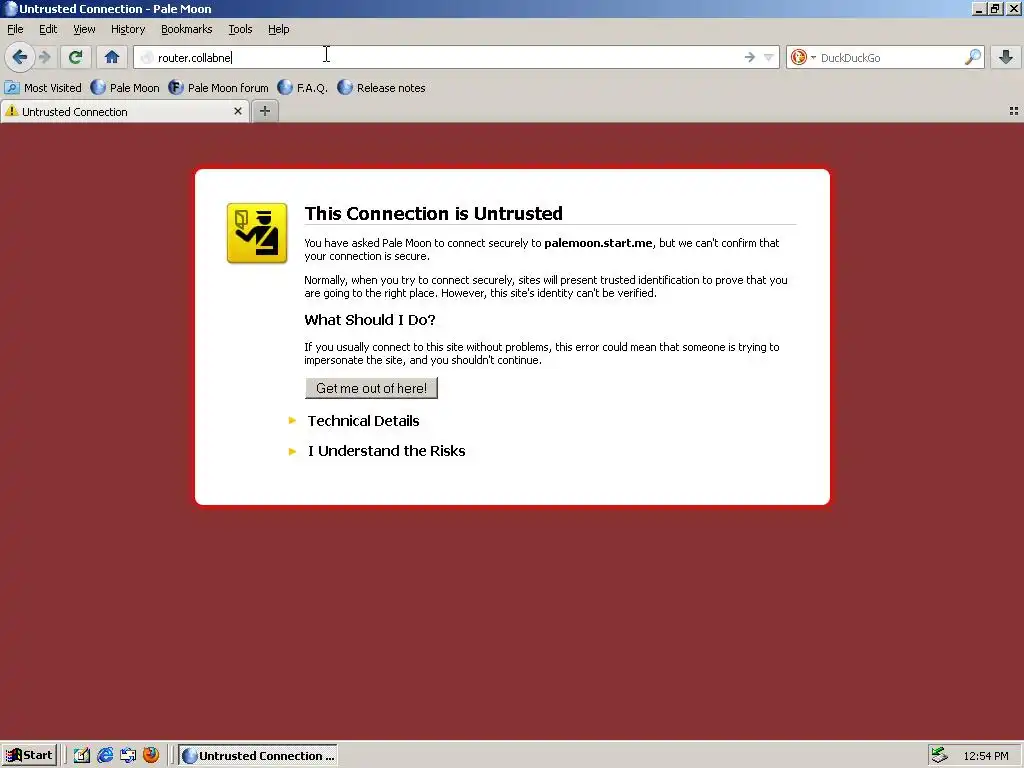Open the Help menu
This screenshot has width=1024, height=768.
[x=279, y=29]
